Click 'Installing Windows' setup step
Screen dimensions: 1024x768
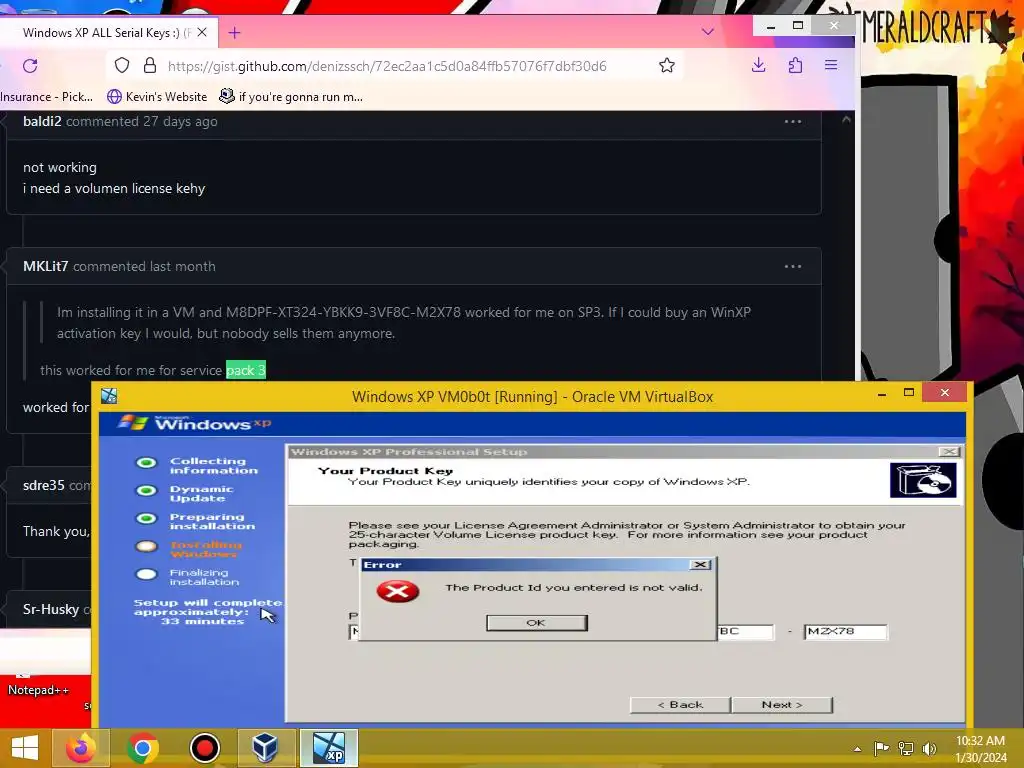point(206,549)
